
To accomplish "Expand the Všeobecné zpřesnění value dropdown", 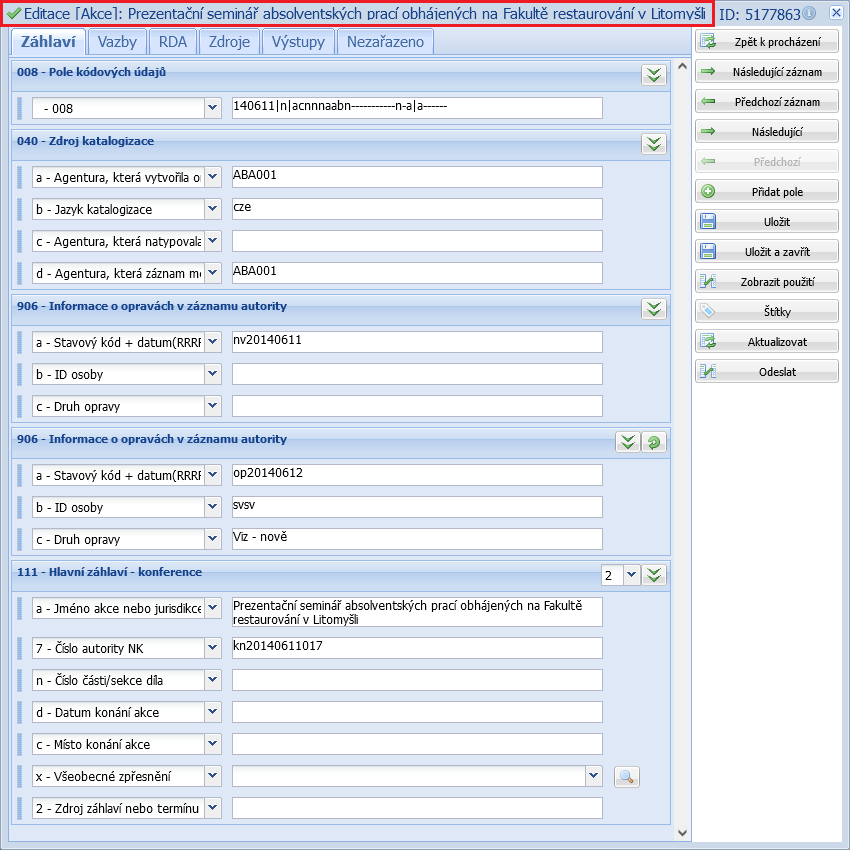I will click(x=593, y=776).
